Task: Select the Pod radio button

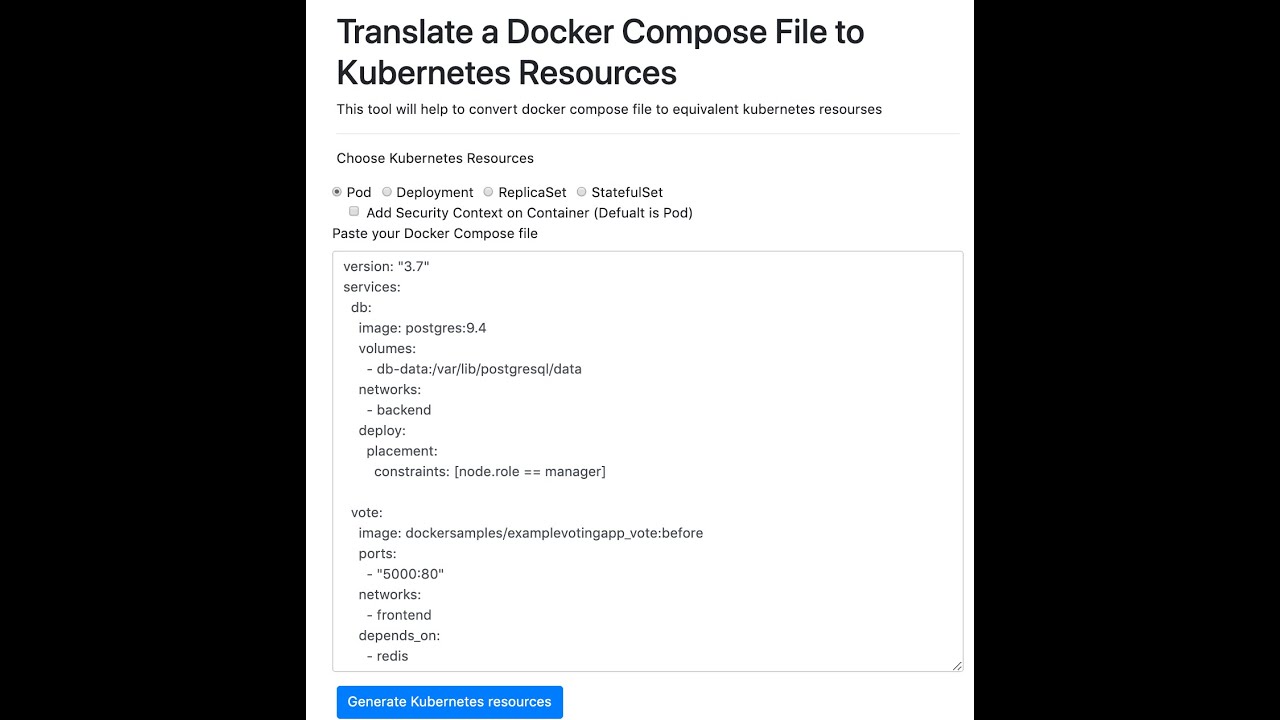Action: (337, 192)
